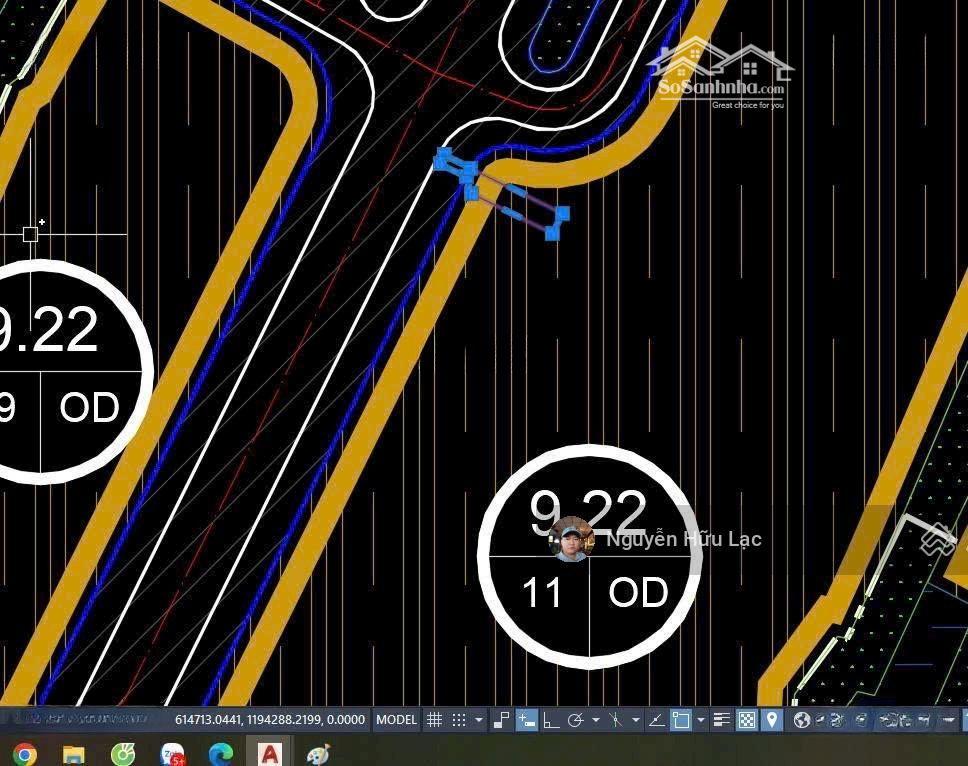Image resolution: width=968 pixels, height=766 pixels.
Task: Click the Isometric Drafting icon
Action: 615,720
